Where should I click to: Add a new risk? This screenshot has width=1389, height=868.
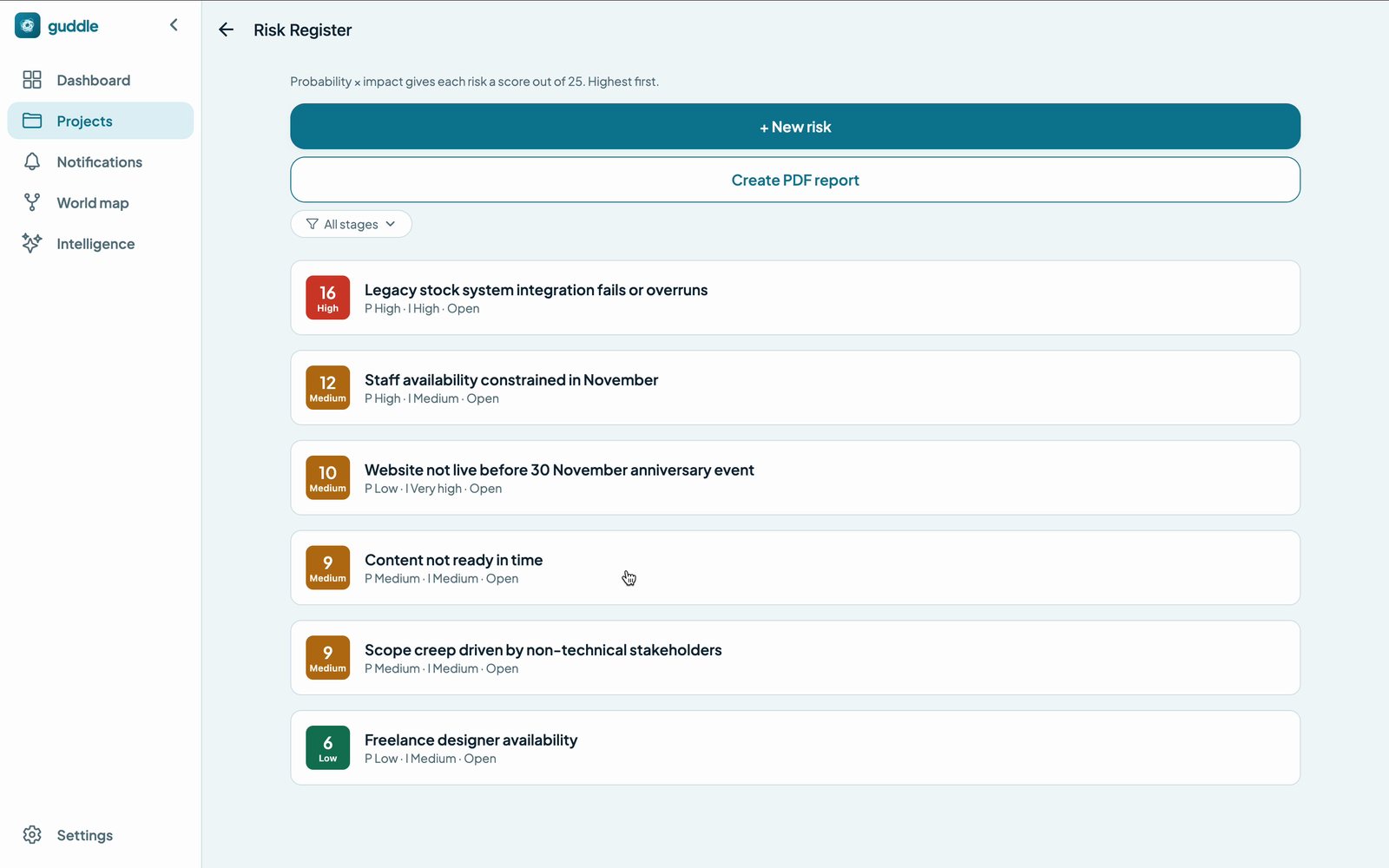tap(795, 127)
